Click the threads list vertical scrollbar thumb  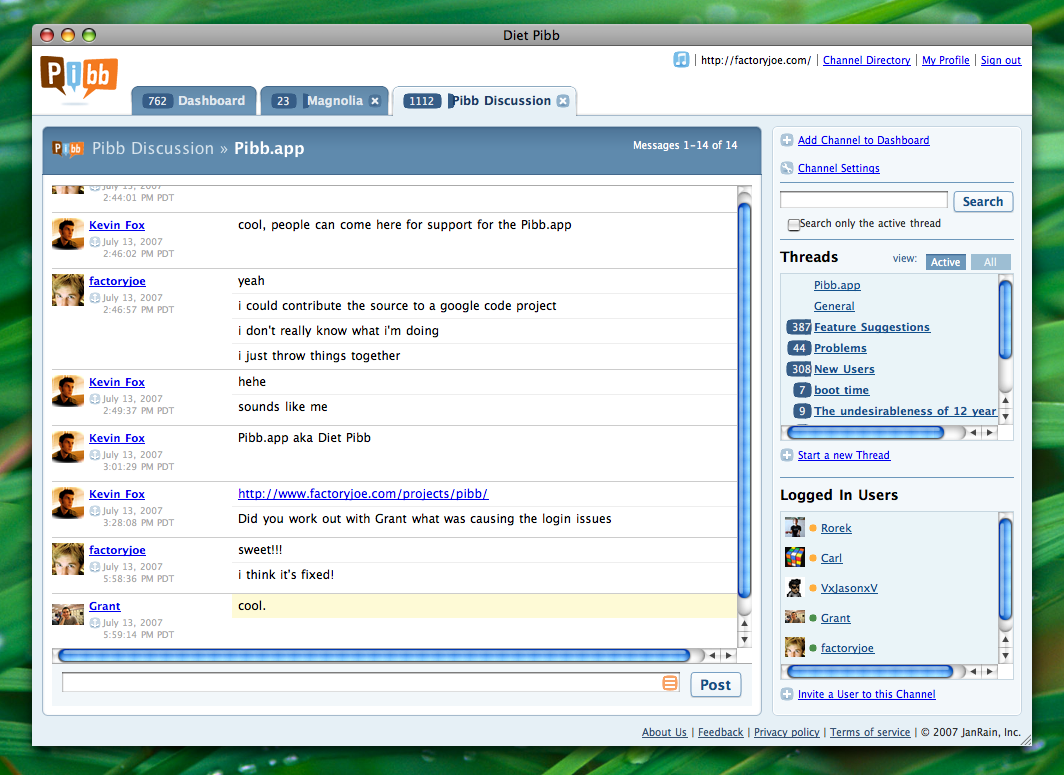point(1006,319)
